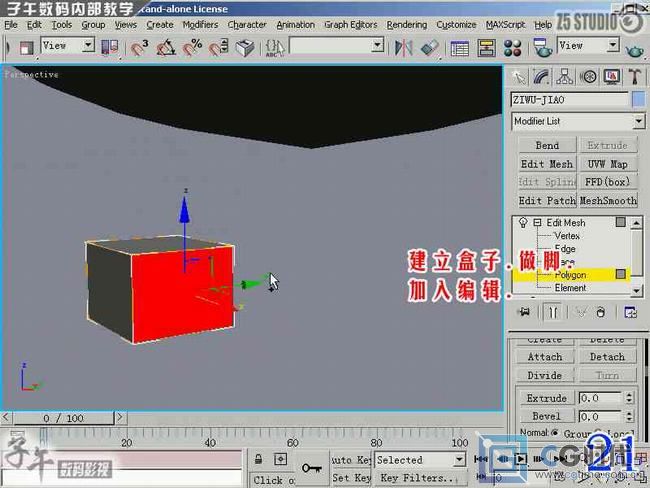Click the FFD(box) modifier button
Image resolution: width=650 pixels, height=488 pixels.
(x=607, y=182)
